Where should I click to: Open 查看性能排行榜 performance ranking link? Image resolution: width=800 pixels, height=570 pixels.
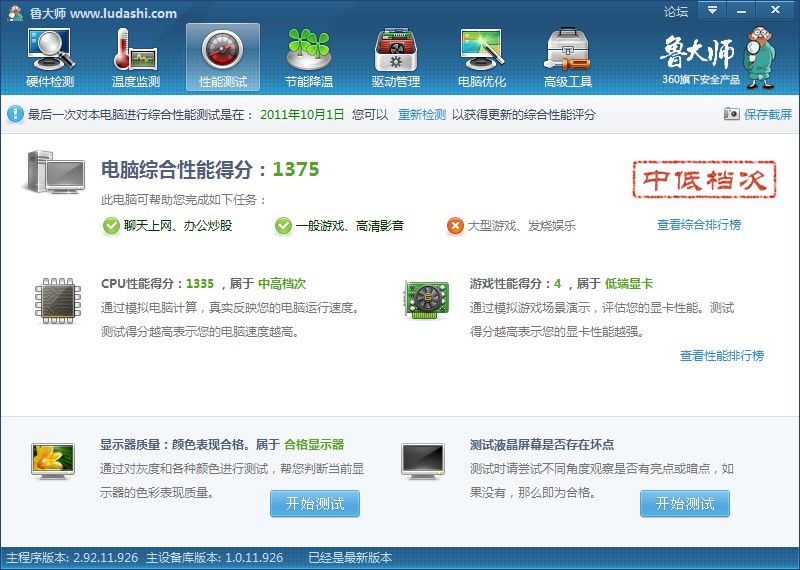coord(722,356)
